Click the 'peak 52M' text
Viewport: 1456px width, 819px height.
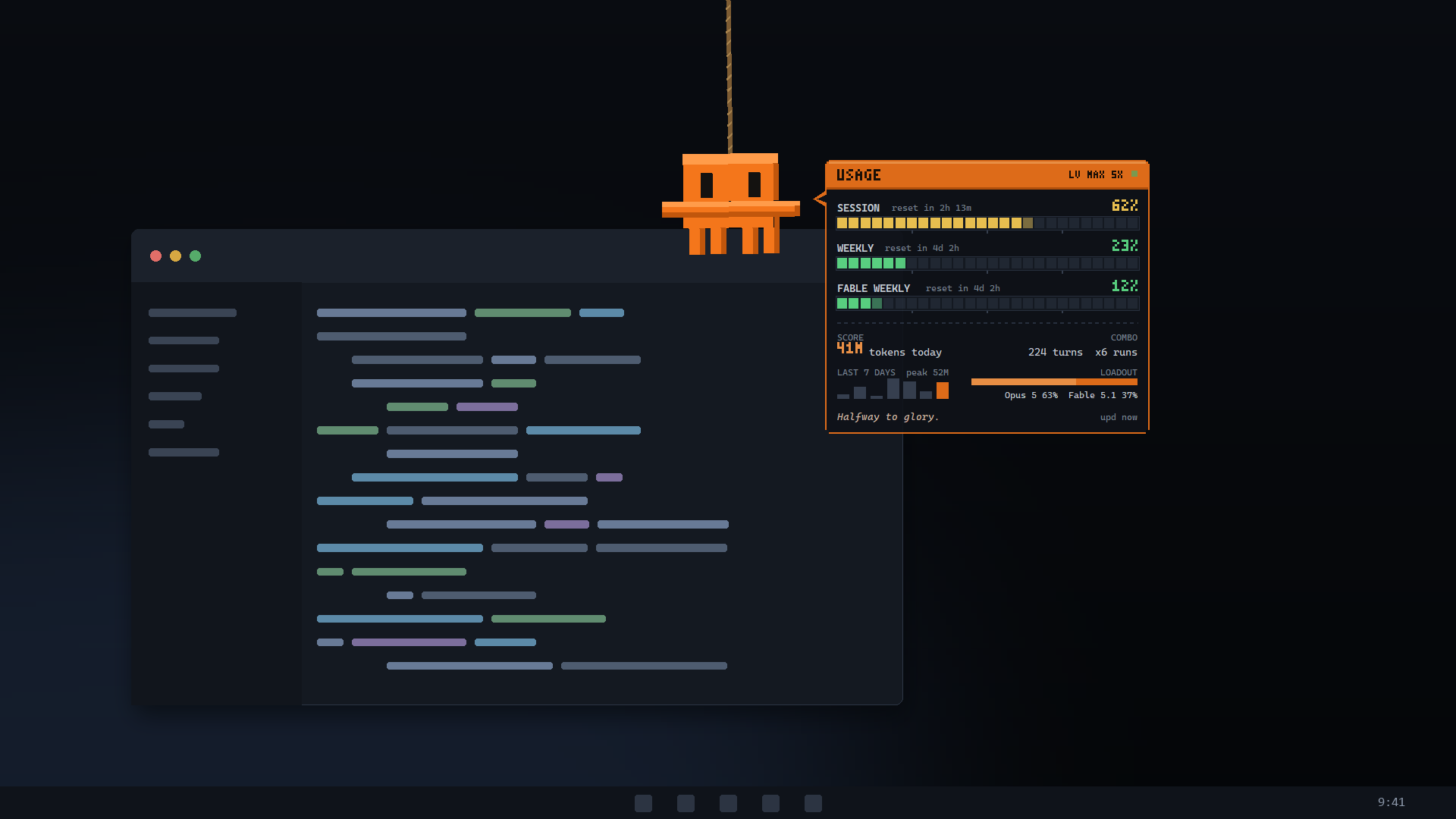[x=927, y=372]
